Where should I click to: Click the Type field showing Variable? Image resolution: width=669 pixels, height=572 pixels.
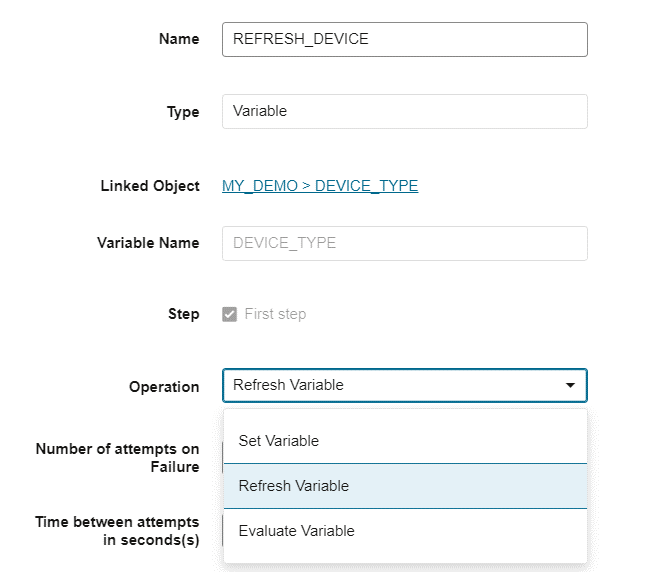click(404, 111)
